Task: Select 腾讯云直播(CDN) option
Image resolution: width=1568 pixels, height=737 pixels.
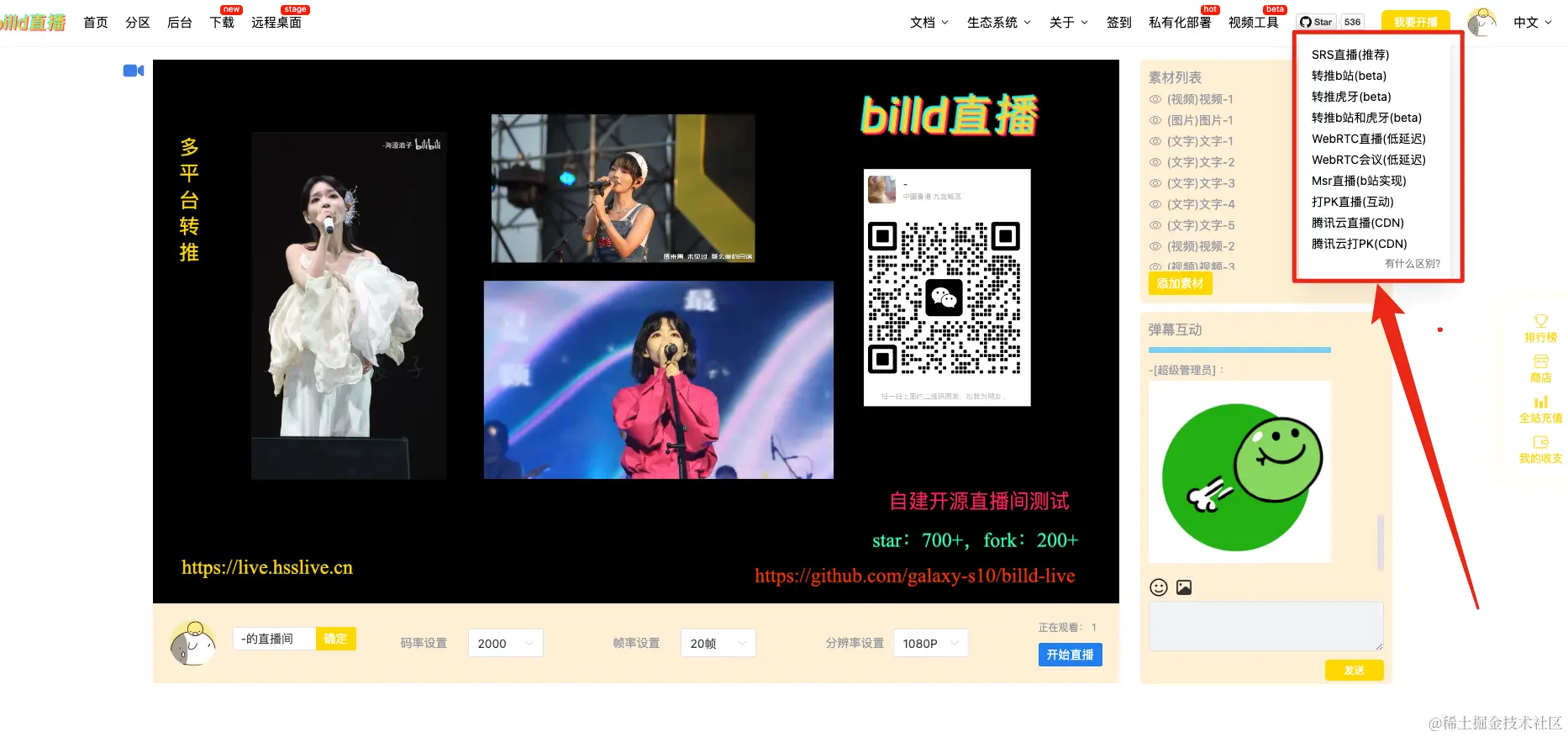Action: (x=1358, y=223)
